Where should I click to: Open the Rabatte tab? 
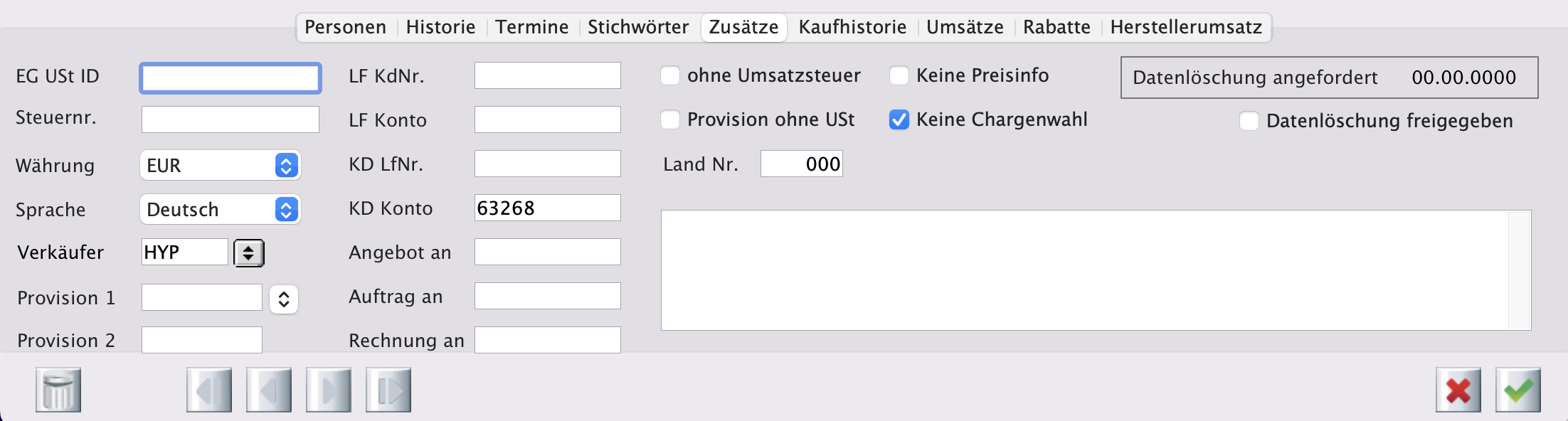pyautogui.click(x=1056, y=27)
